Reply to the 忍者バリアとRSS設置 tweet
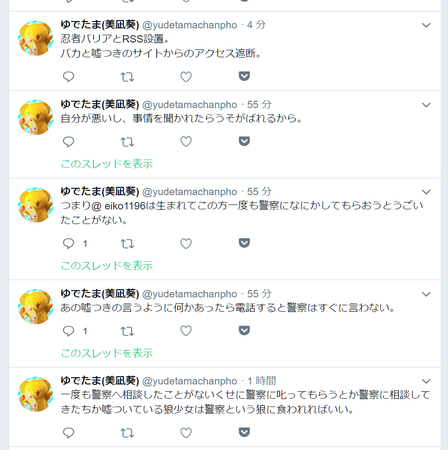448x450 pixels. point(68,77)
